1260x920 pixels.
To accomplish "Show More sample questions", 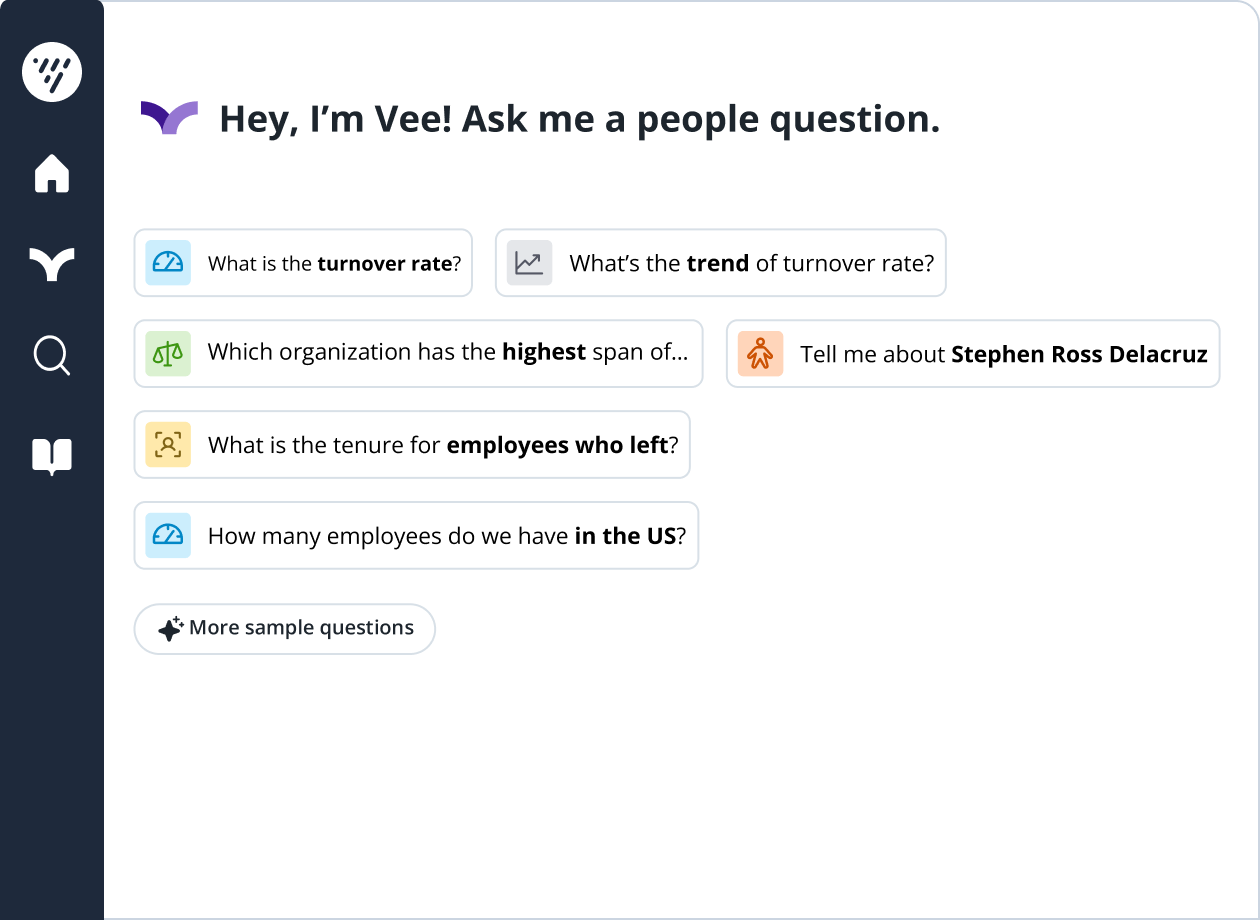I will (x=285, y=628).
